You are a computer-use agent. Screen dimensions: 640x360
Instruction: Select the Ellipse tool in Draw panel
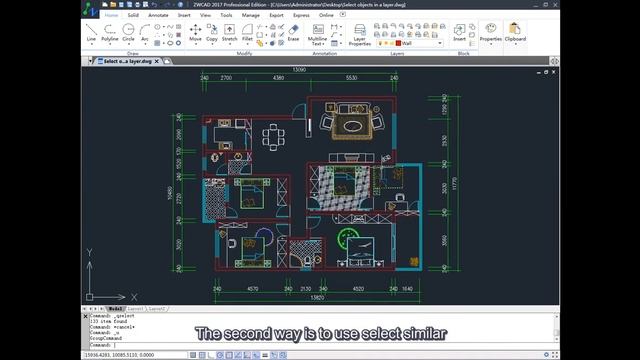[x=170, y=43]
